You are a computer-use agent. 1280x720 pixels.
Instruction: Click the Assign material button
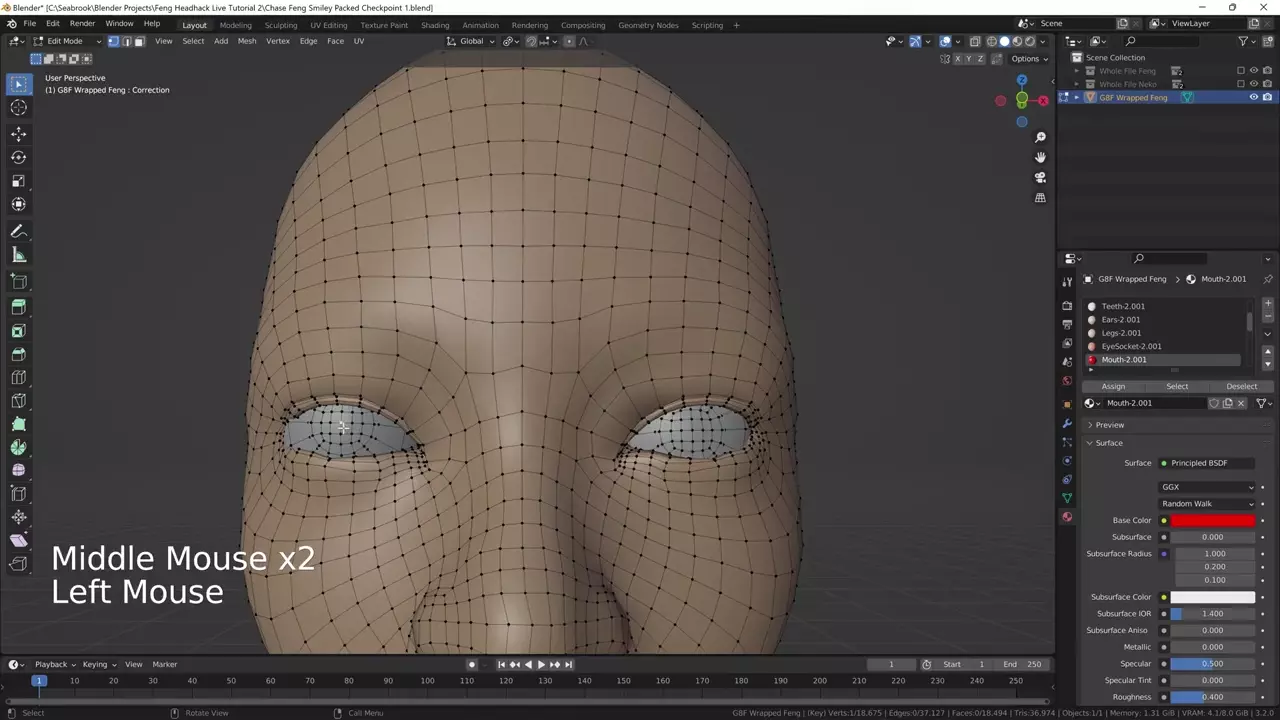[1113, 386]
